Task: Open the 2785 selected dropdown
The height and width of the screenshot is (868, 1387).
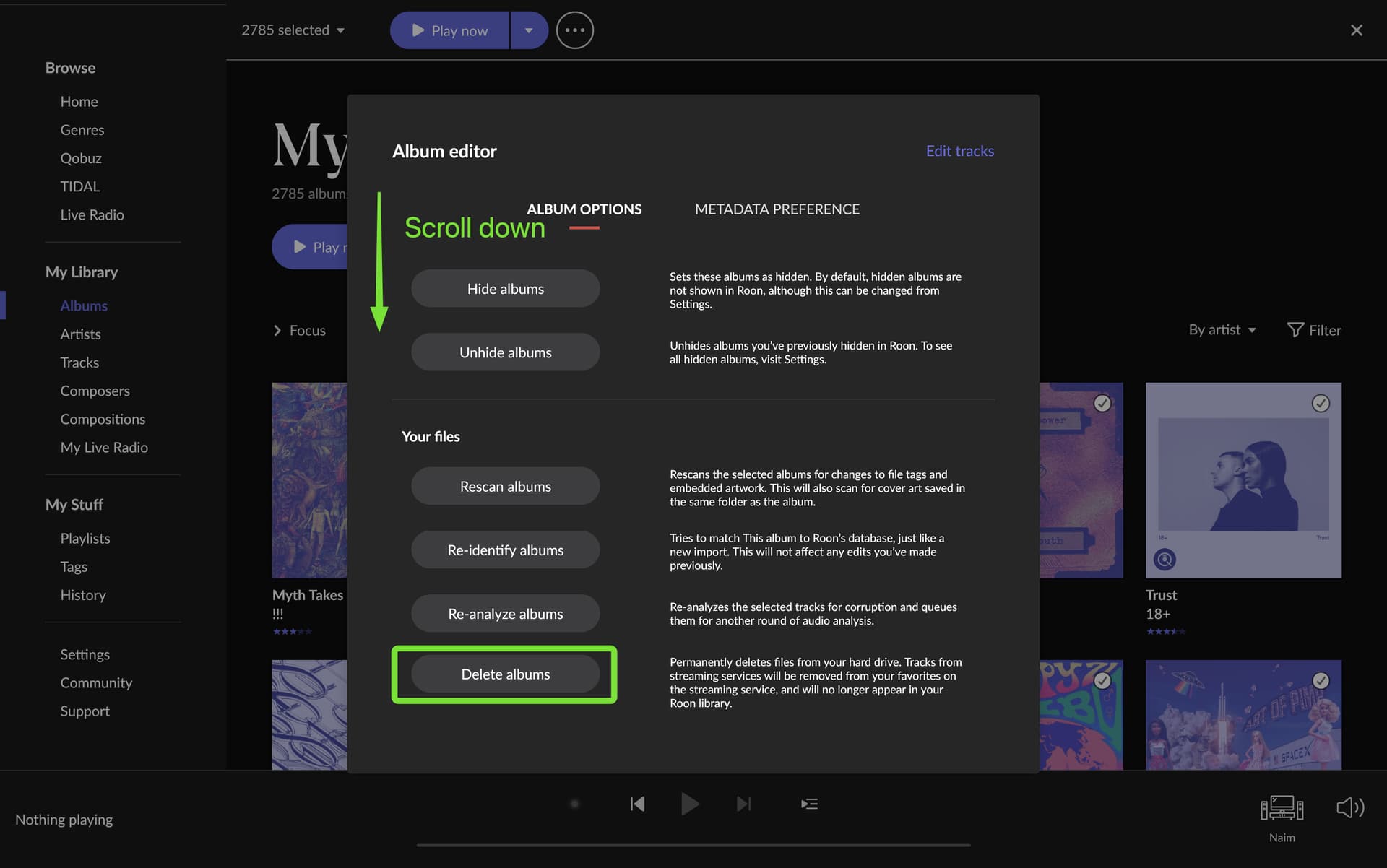Action: (x=293, y=30)
